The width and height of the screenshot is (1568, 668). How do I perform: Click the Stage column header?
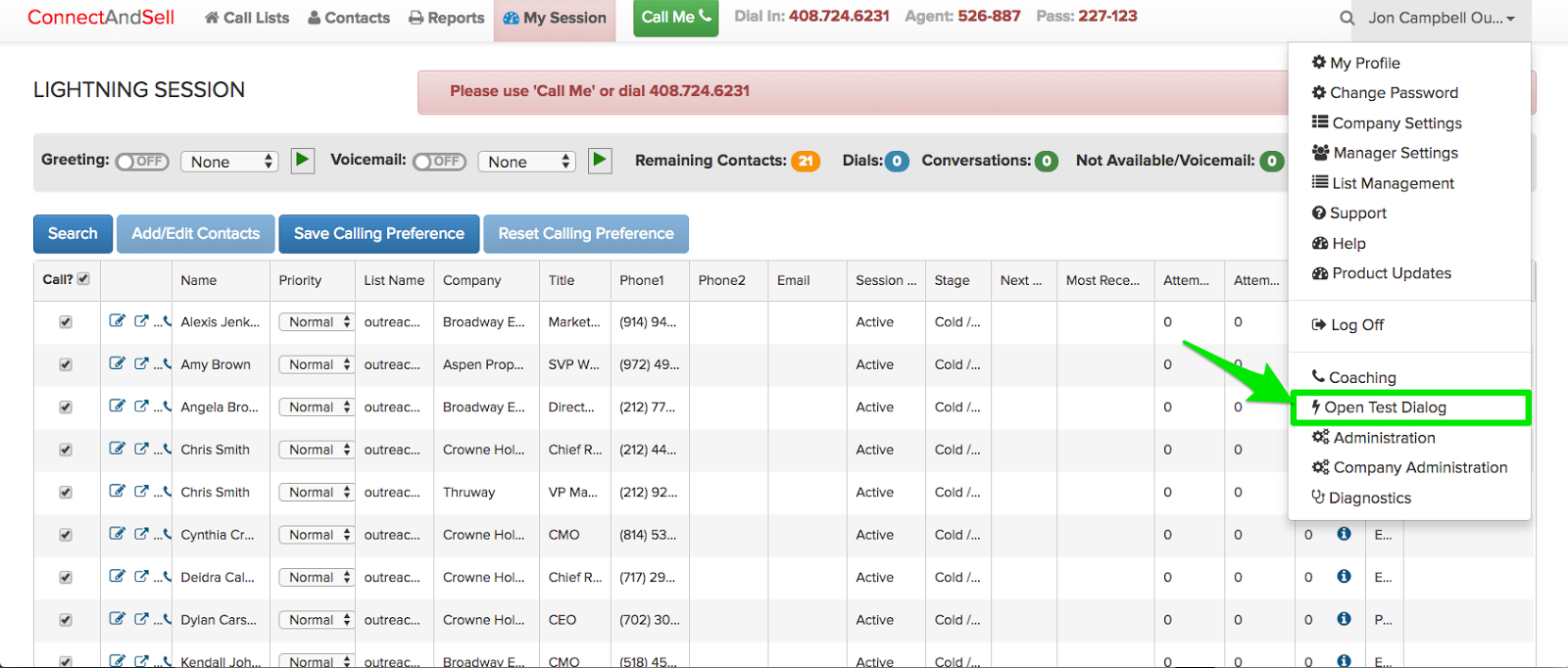[x=952, y=280]
